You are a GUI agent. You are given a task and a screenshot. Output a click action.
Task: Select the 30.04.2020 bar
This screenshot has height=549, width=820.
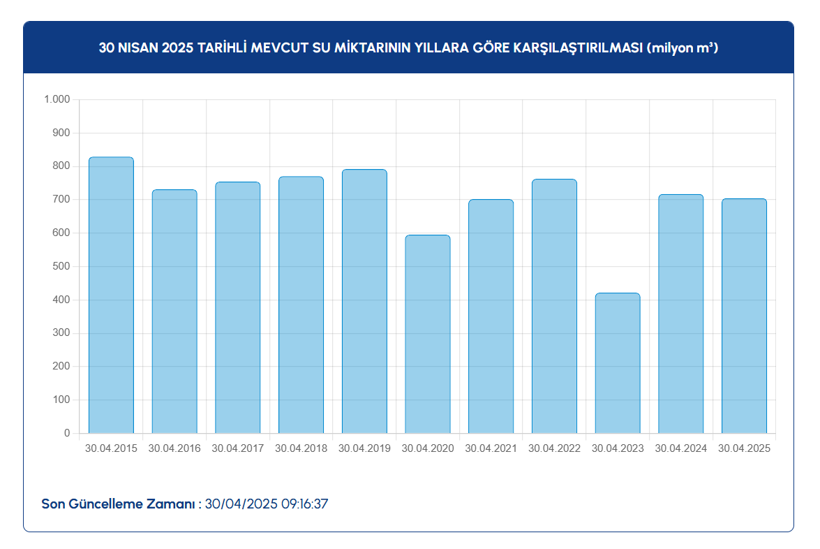tap(428, 334)
